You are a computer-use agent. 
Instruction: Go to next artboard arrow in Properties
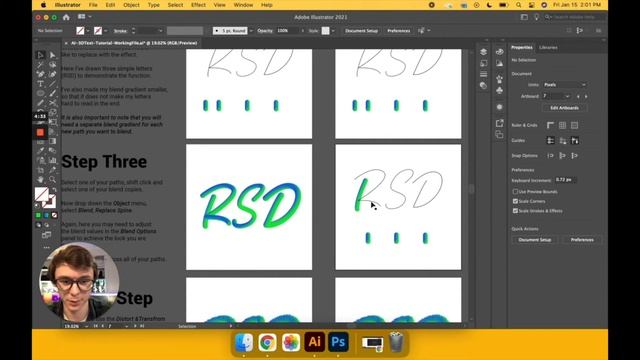586,96
